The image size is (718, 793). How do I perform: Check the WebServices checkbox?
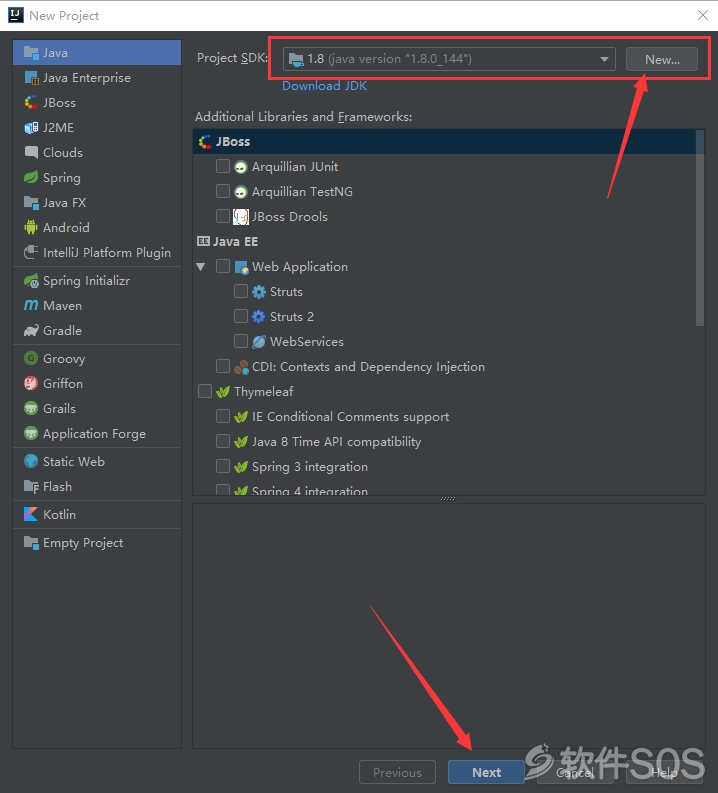point(241,341)
